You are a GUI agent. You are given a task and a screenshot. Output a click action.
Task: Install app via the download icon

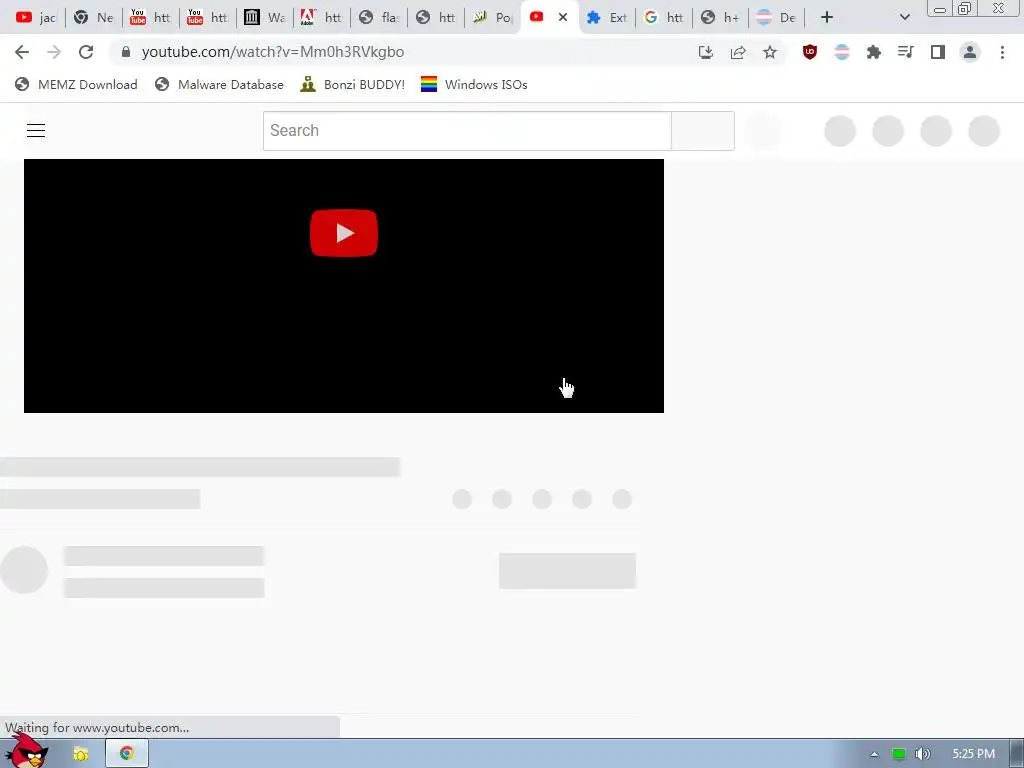pos(706,52)
